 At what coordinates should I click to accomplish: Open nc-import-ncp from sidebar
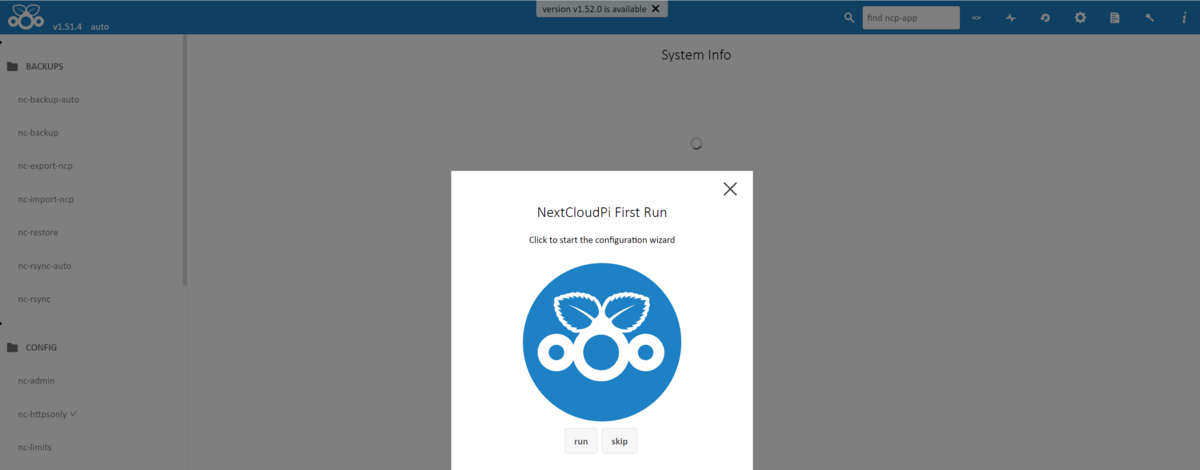click(46, 199)
